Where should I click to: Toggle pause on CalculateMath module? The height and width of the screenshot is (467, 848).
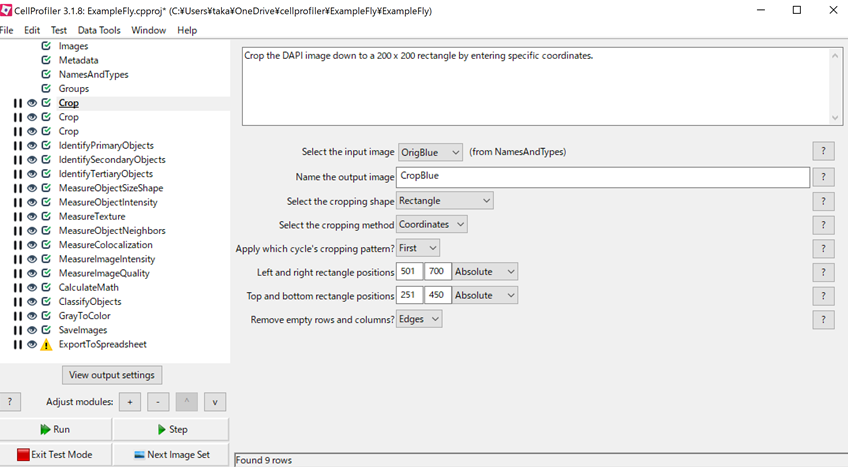18,288
